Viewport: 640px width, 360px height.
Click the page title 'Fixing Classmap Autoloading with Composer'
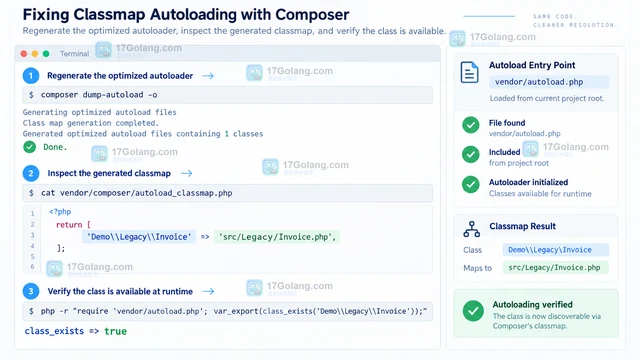point(186,15)
